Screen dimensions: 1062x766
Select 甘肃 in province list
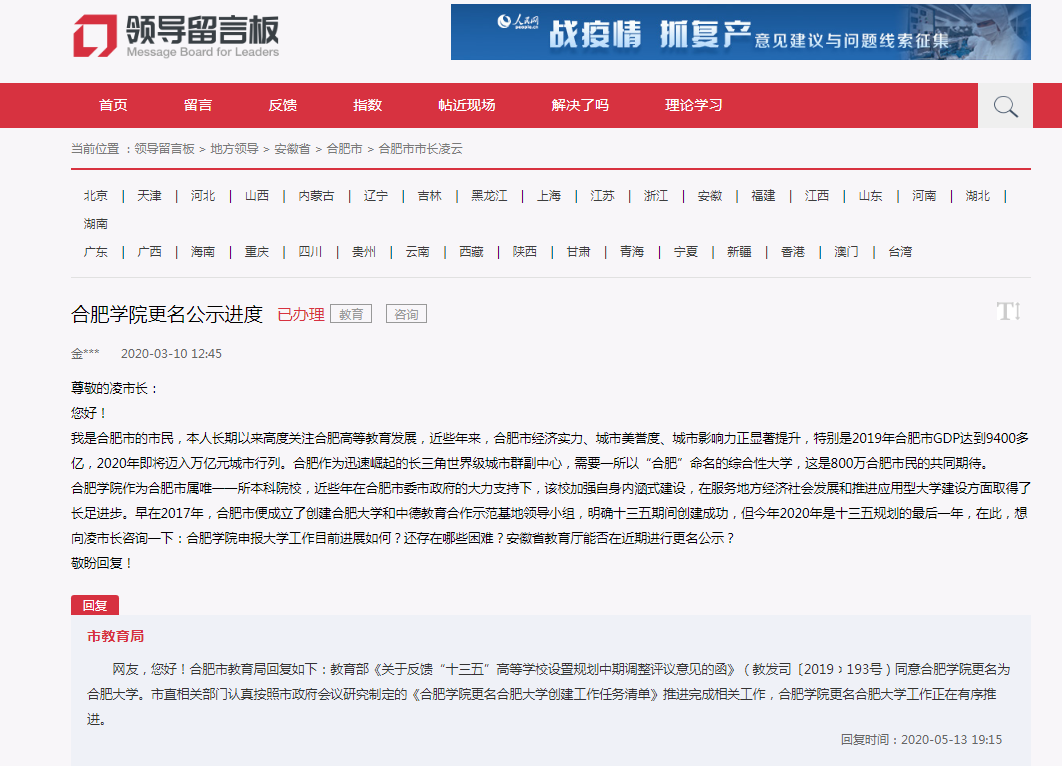[578, 252]
